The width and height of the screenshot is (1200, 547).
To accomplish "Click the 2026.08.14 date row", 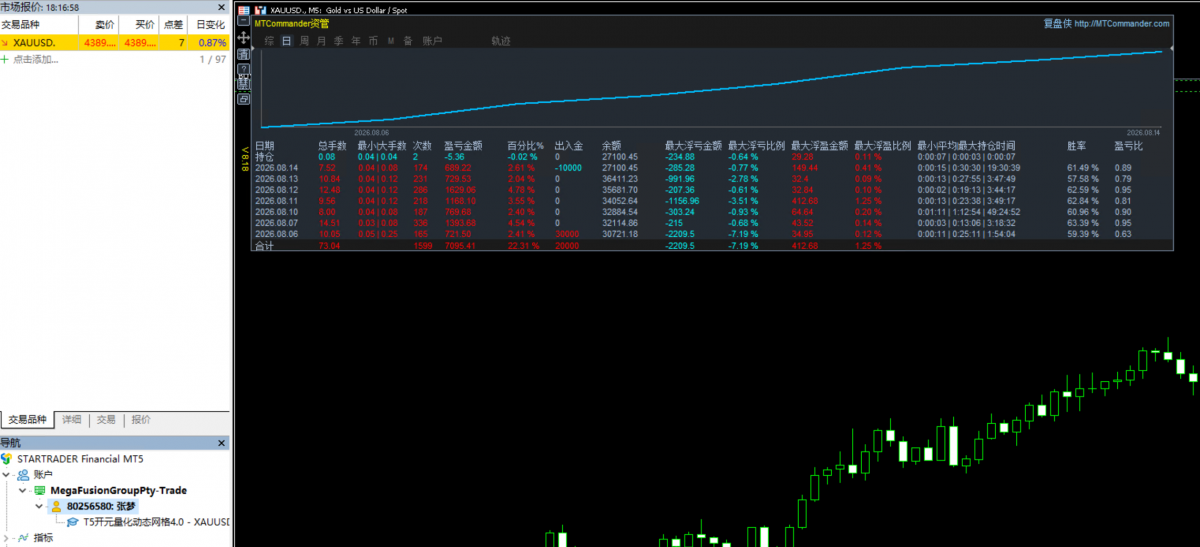I will click(277, 168).
